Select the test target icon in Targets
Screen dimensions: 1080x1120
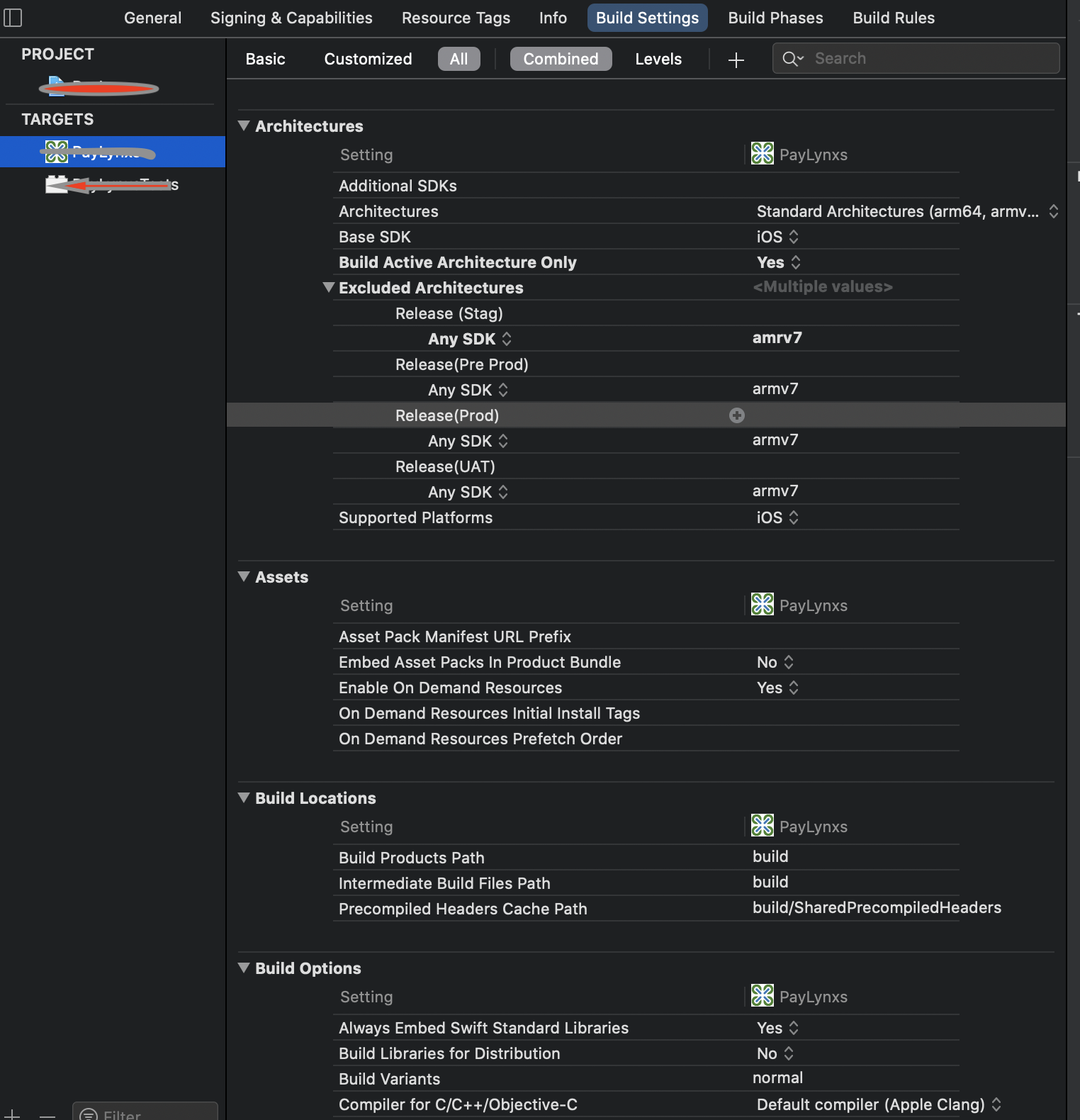pyautogui.click(x=56, y=184)
